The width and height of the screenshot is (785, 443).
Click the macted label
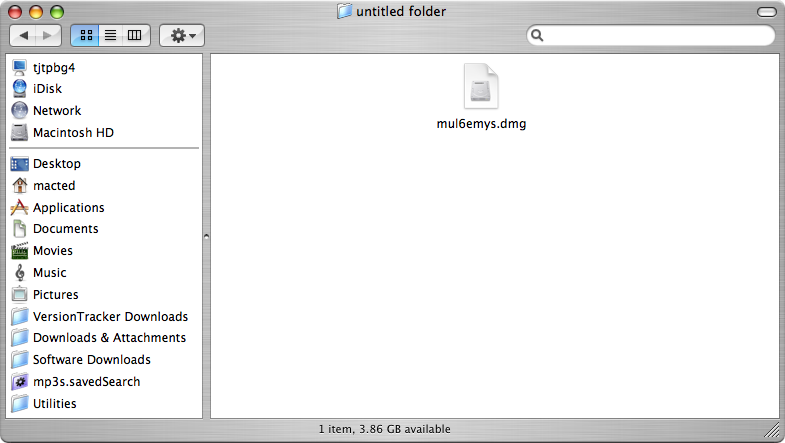click(54, 186)
